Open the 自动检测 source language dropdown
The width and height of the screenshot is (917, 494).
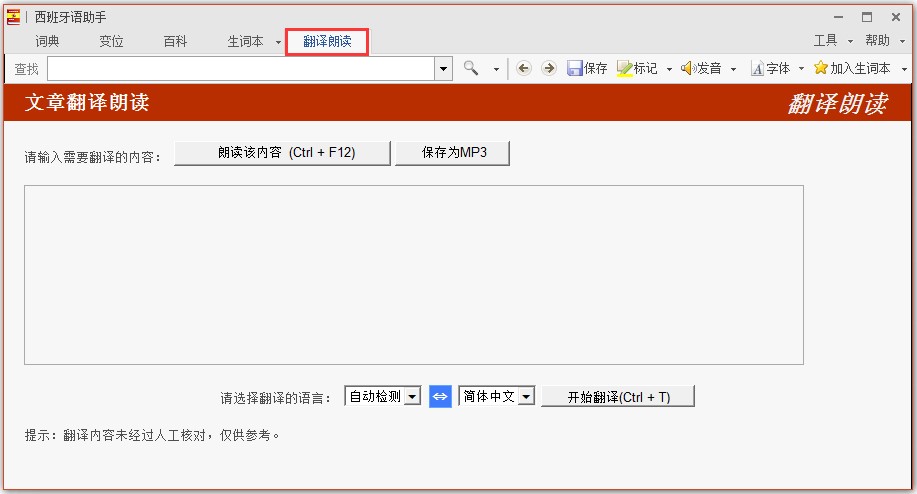pos(383,396)
